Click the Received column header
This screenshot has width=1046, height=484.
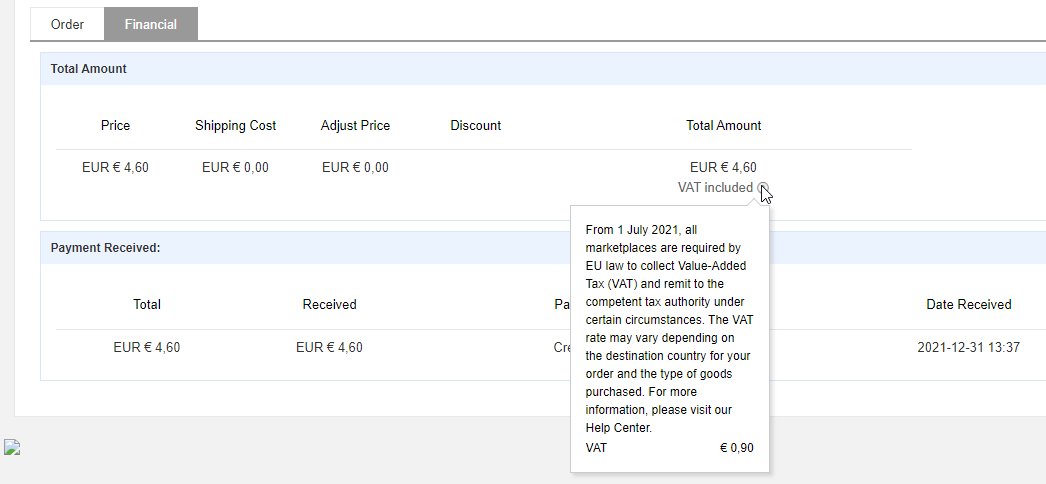[x=330, y=305]
